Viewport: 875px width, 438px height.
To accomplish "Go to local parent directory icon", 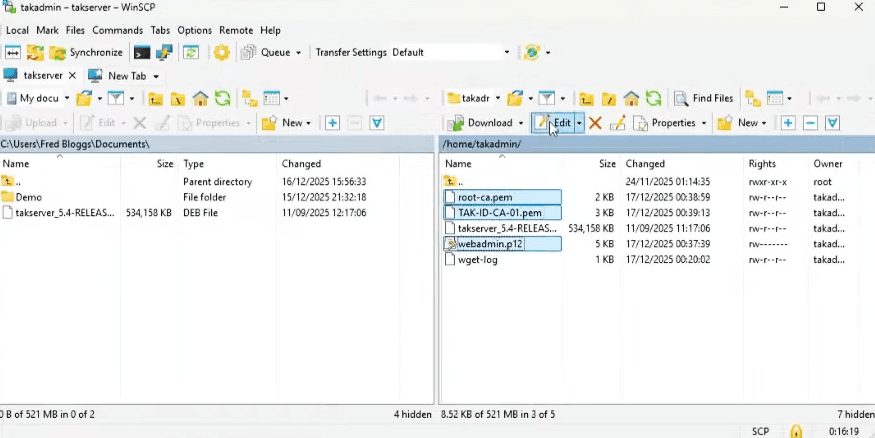I will (155, 99).
